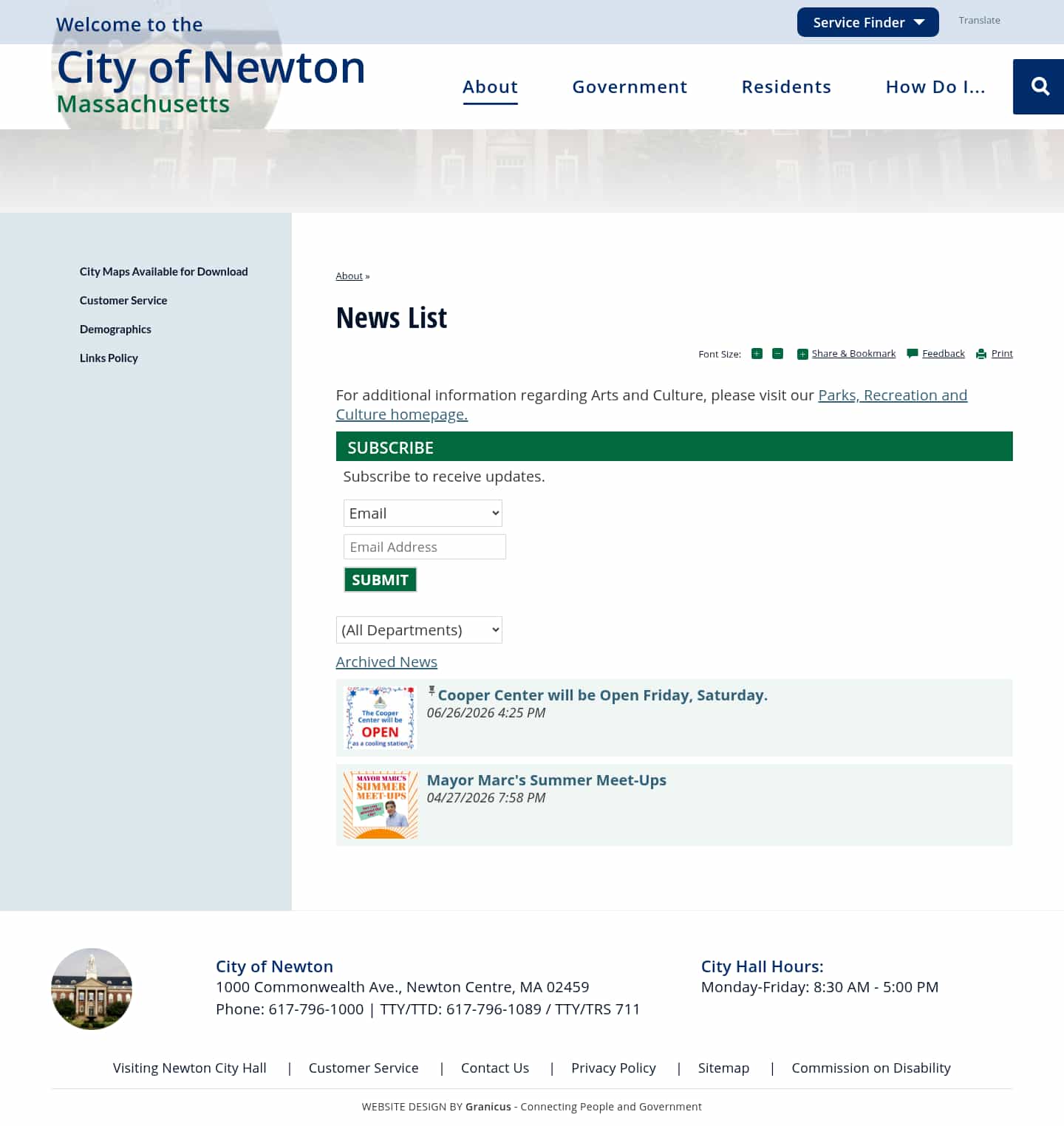Click the pin icon beside Cooper Center headline
The height and width of the screenshot is (1126, 1064).
tap(432, 691)
